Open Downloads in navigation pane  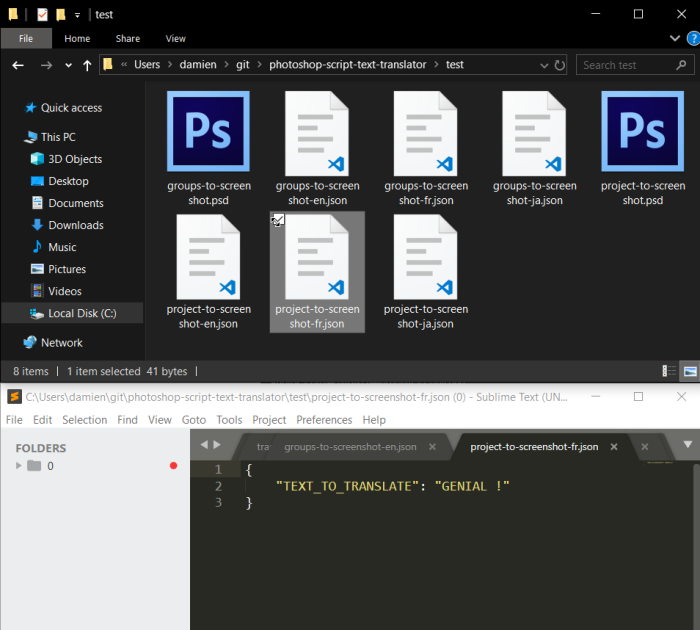point(67,225)
